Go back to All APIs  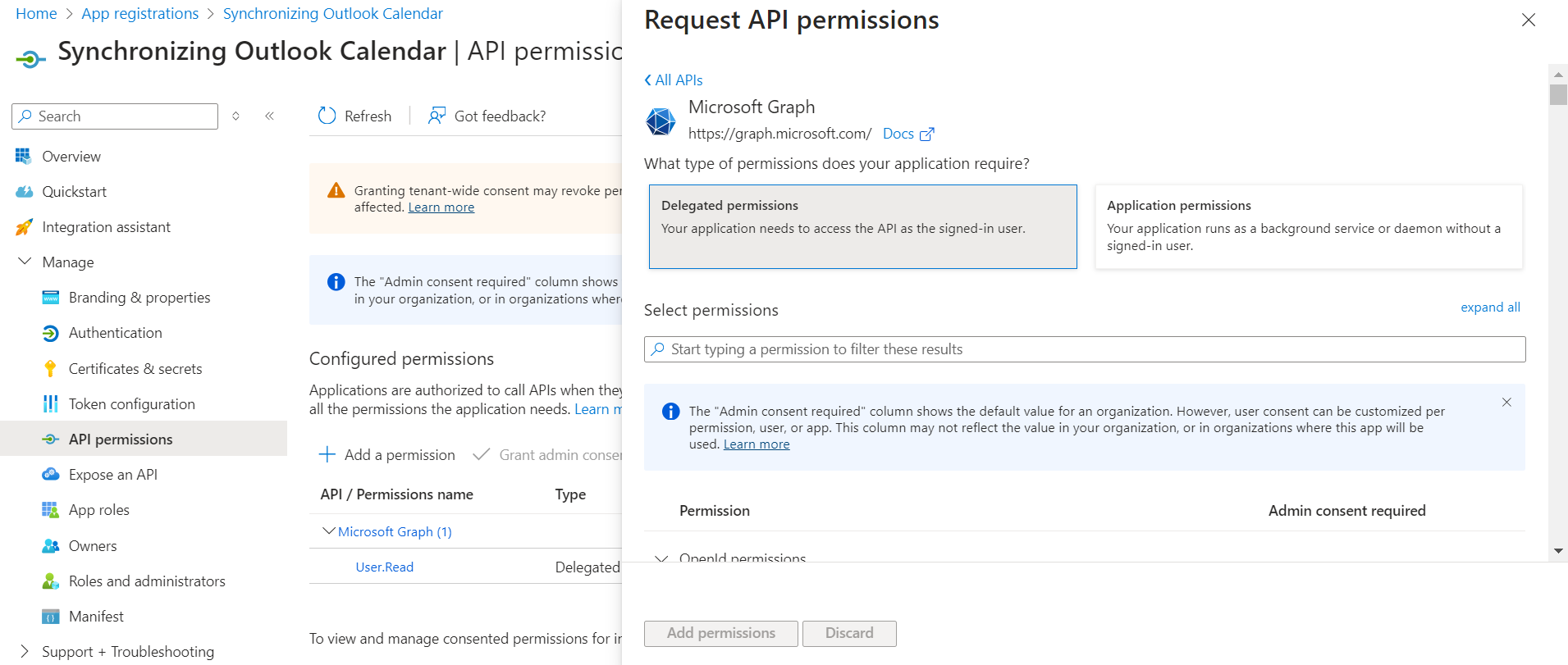coord(674,80)
